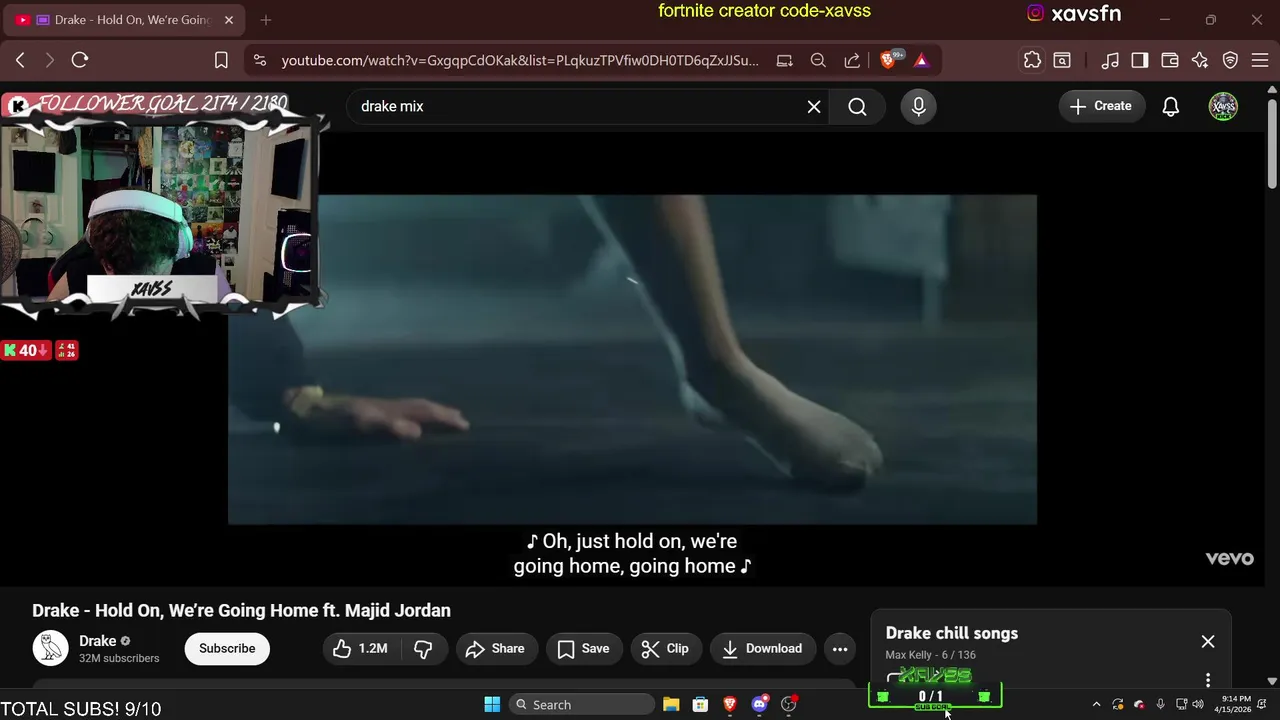Open playlist panel three-dot options menu
Screen dimensions: 1280x720
1208,680
